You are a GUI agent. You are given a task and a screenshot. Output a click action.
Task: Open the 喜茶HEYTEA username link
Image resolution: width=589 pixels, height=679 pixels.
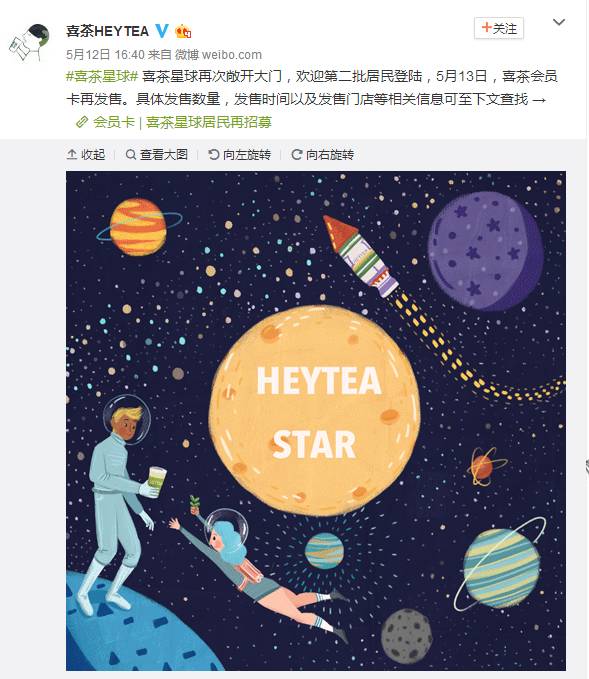tap(107, 31)
